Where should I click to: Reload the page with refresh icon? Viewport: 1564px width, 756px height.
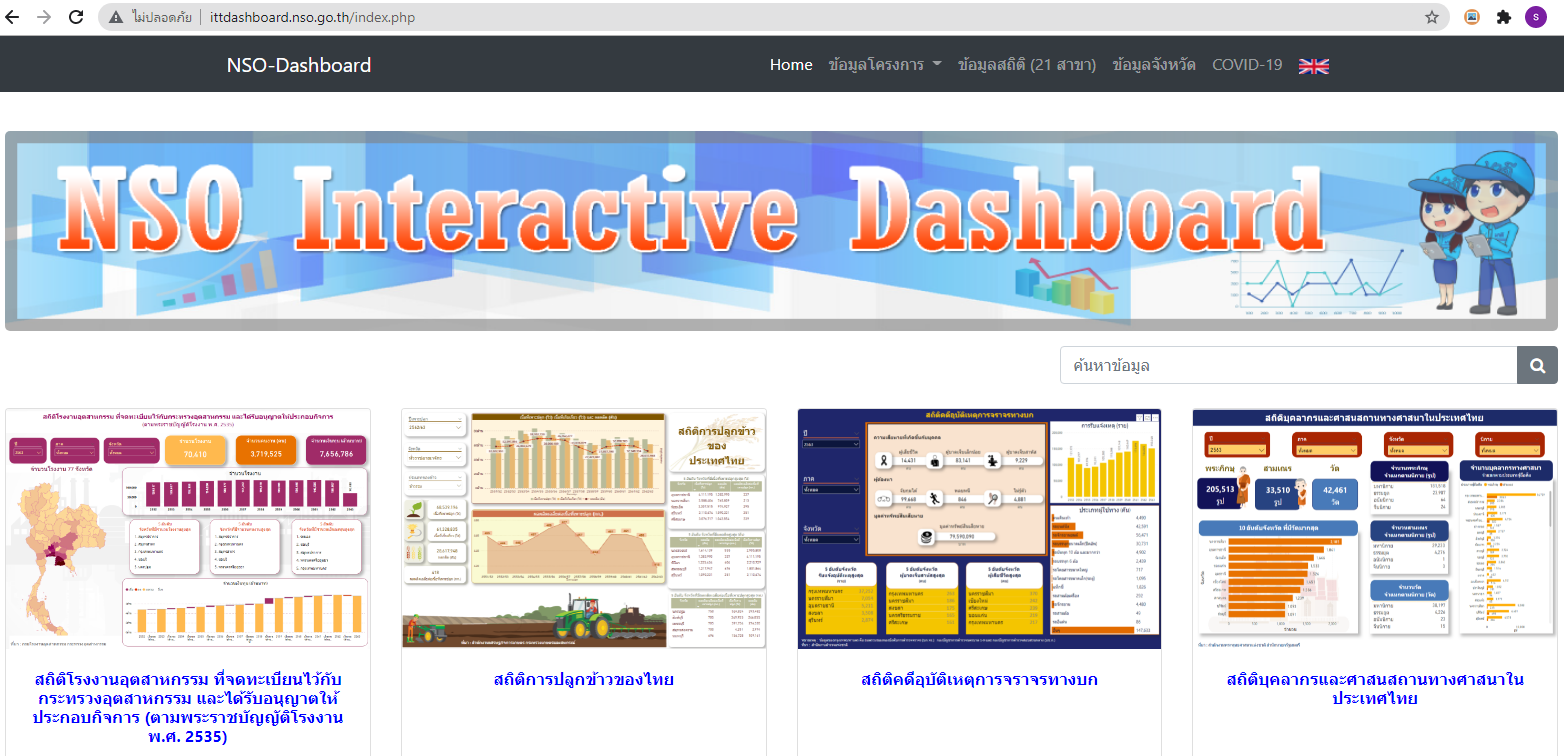coord(75,17)
